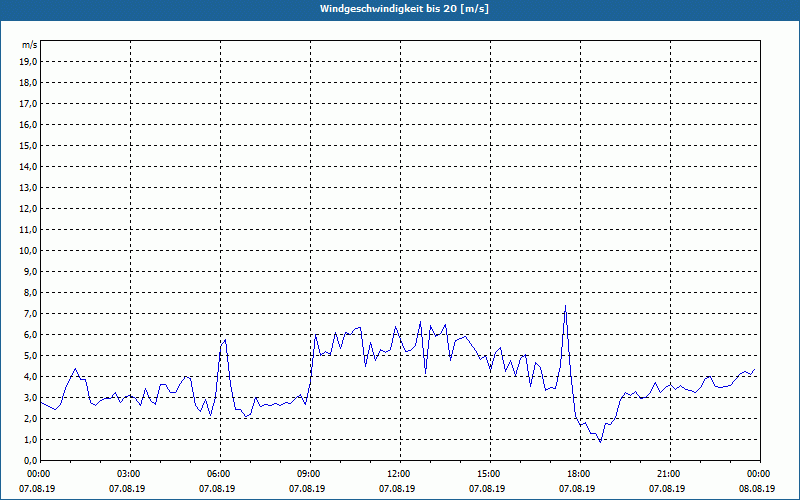Select the '18,0' y-axis label
This screenshot has height=500, width=800.
[x=28, y=83]
